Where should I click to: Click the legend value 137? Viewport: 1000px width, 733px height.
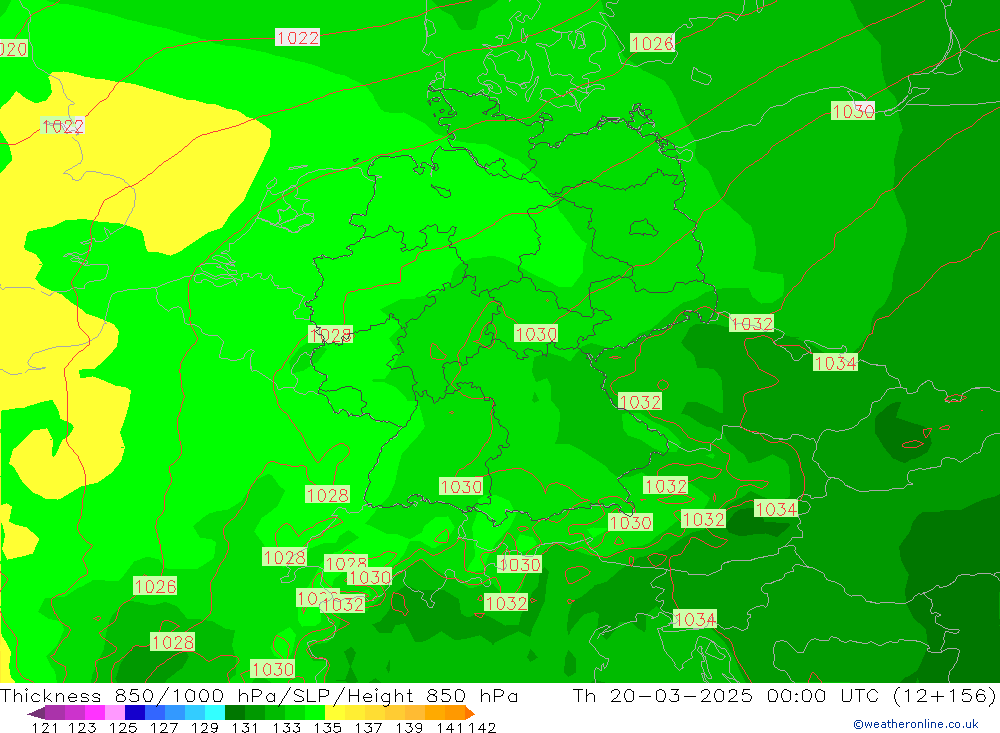pos(368,727)
